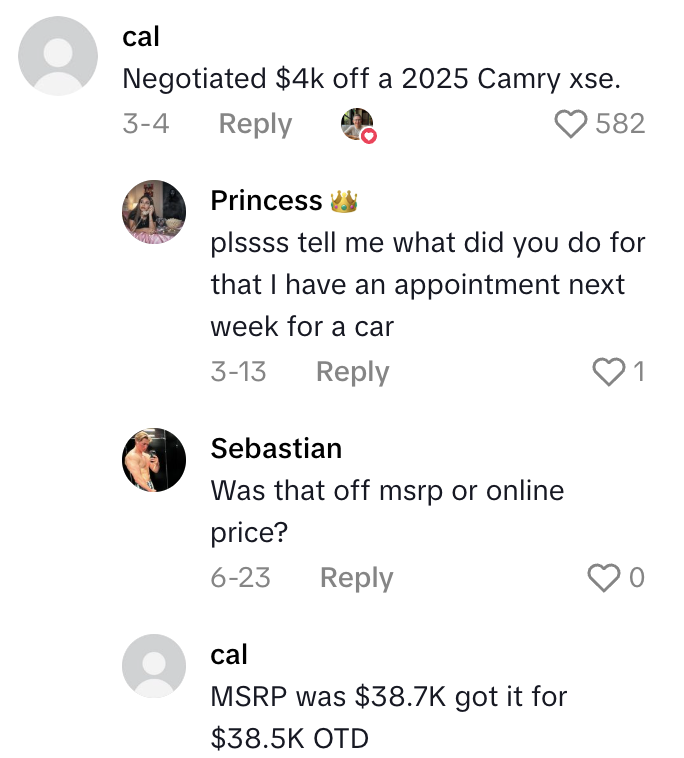Open the username Sebastian

point(276,448)
